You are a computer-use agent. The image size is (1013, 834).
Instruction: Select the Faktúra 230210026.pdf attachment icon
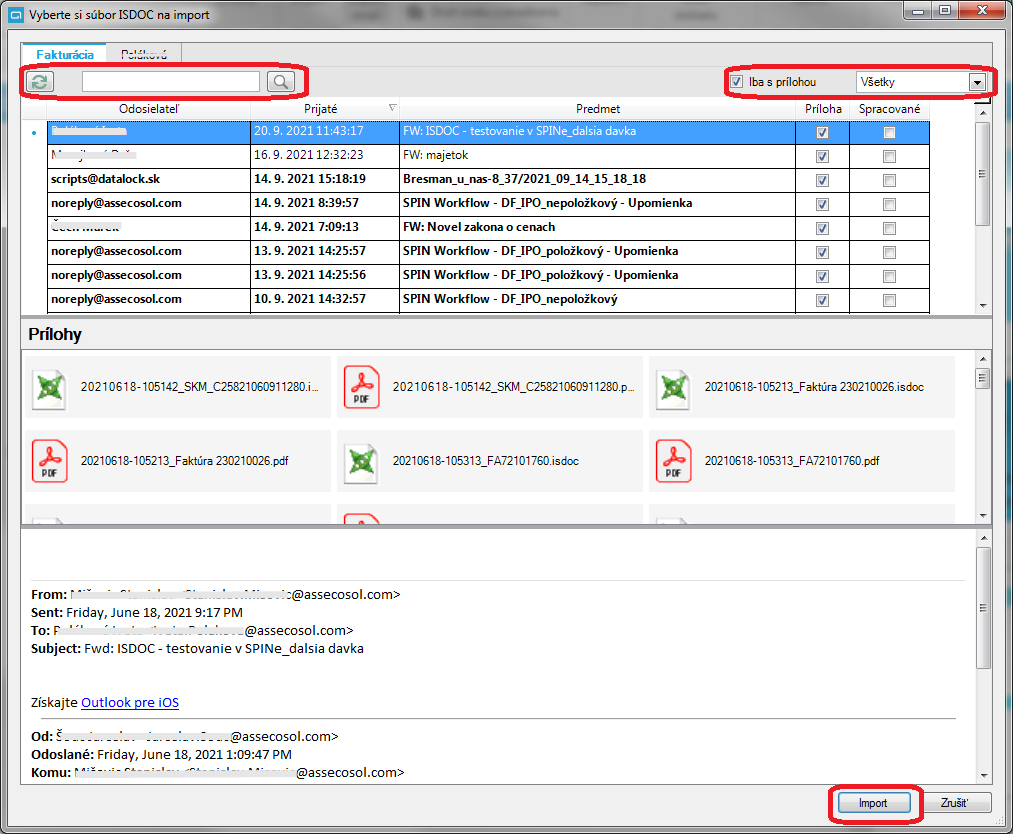pyautogui.click(x=50, y=461)
